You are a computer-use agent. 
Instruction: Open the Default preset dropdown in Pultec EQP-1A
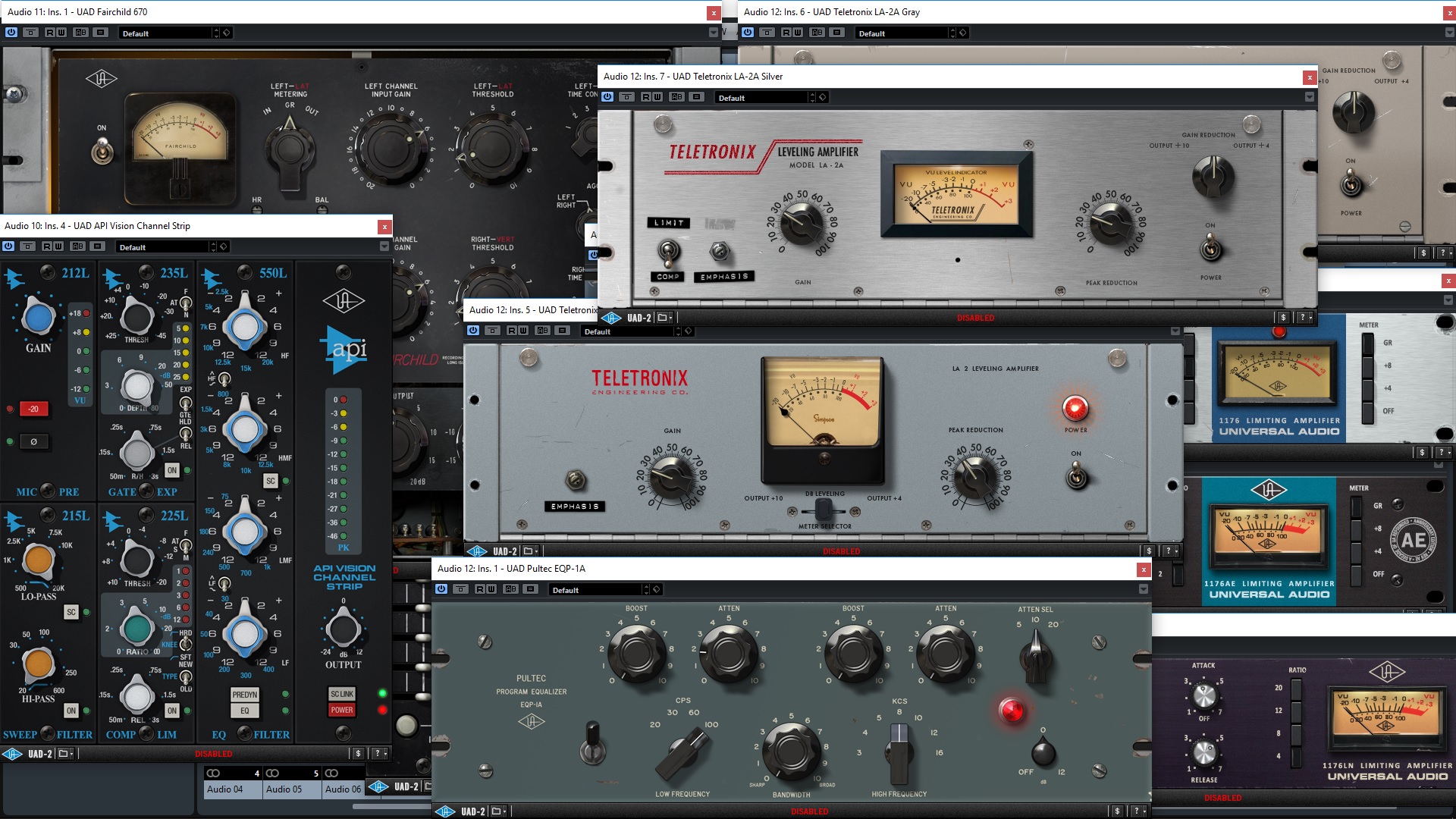coord(599,589)
